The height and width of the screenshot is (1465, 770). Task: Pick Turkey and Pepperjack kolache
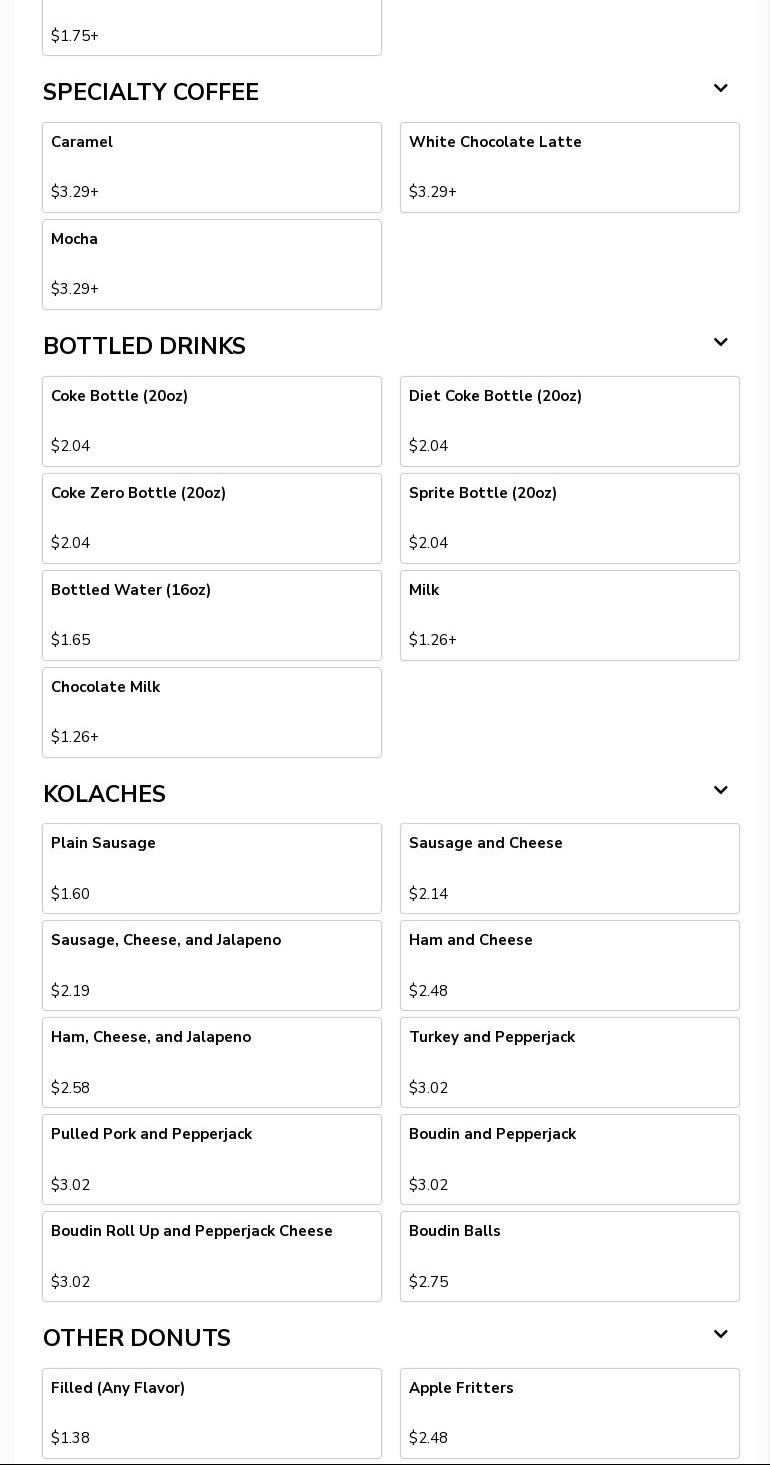570,1062
